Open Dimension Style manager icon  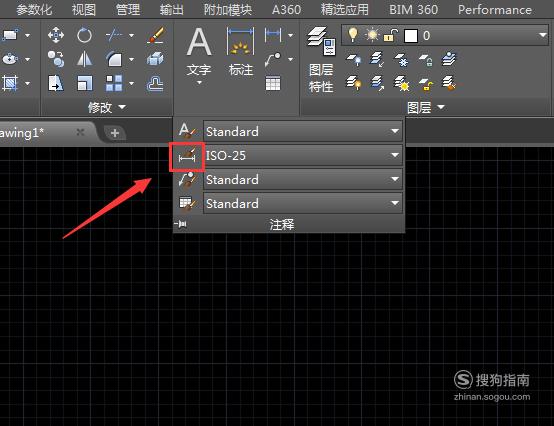click(187, 156)
